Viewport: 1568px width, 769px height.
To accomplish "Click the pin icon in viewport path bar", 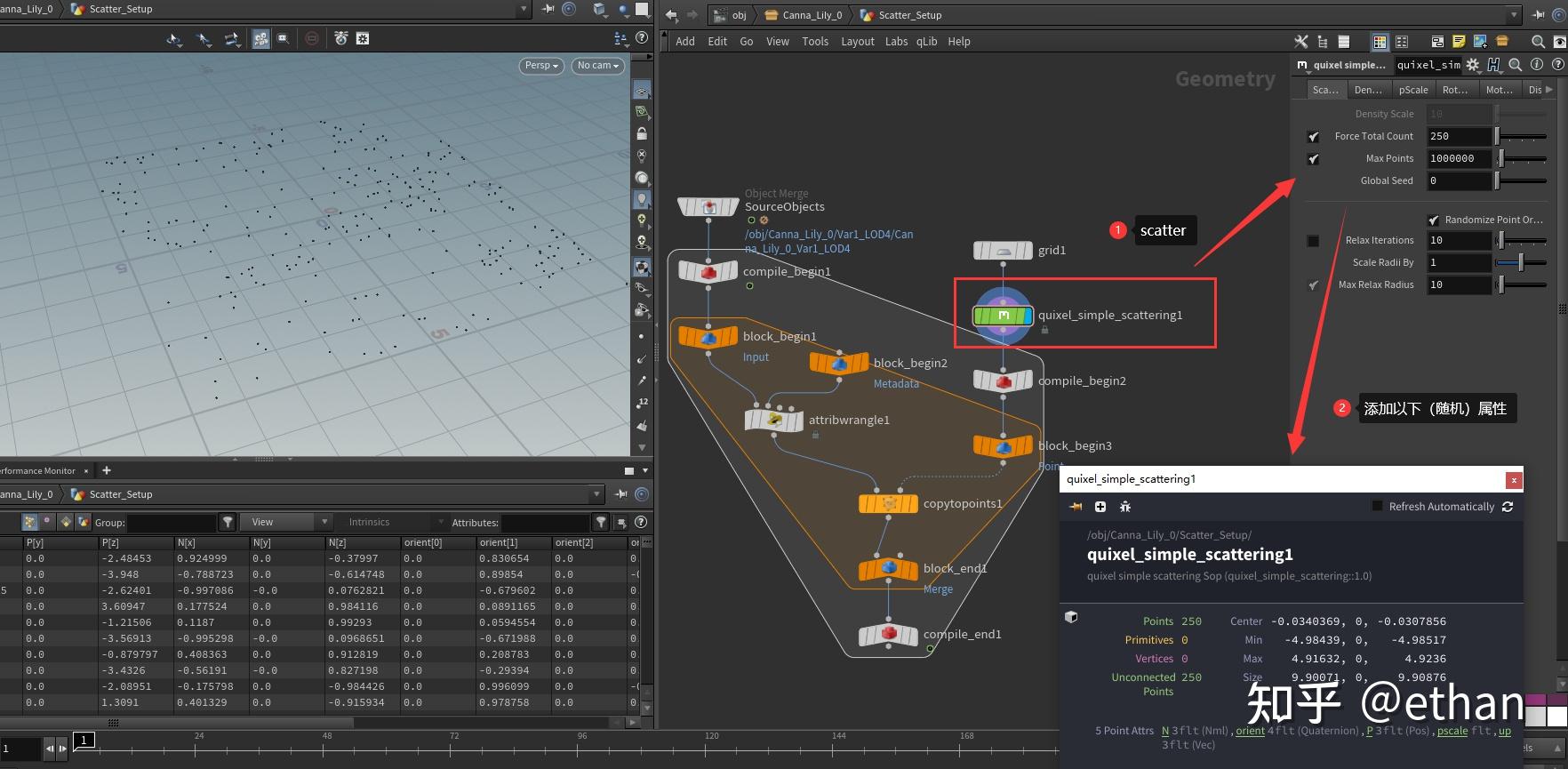I will [x=548, y=9].
